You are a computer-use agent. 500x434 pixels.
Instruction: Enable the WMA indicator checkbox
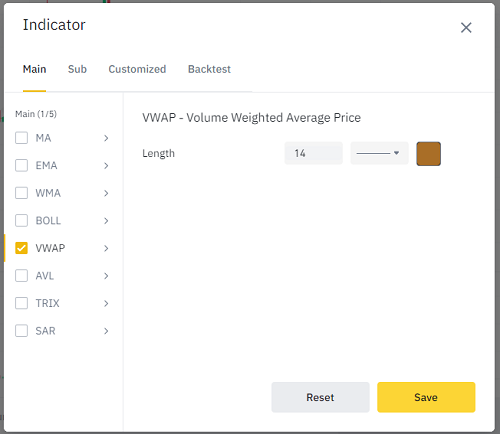(21, 193)
